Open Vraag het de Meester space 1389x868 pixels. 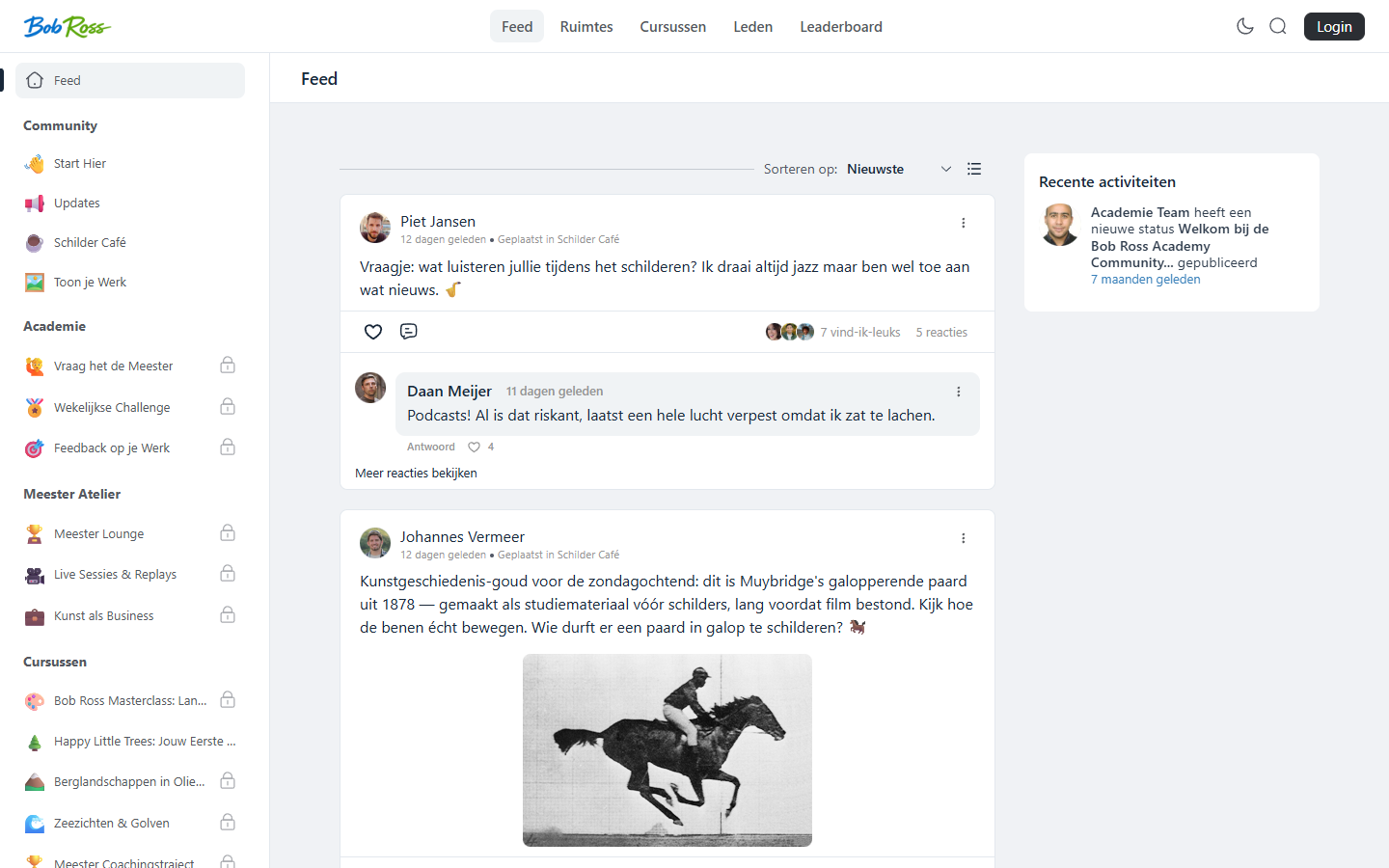click(x=113, y=366)
